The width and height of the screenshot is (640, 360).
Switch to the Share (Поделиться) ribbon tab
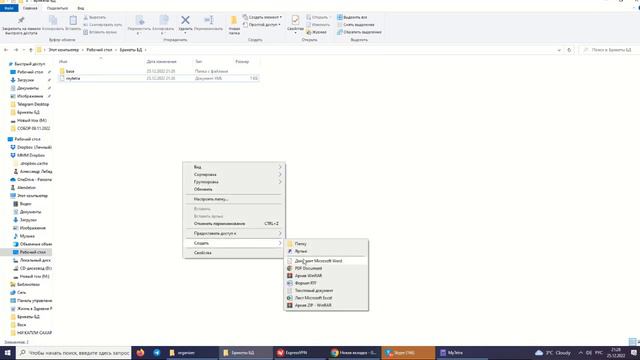(57, 8)
